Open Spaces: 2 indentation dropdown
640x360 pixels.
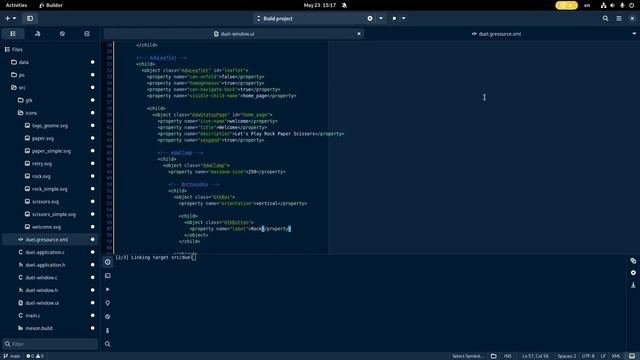tap(567, 356)
